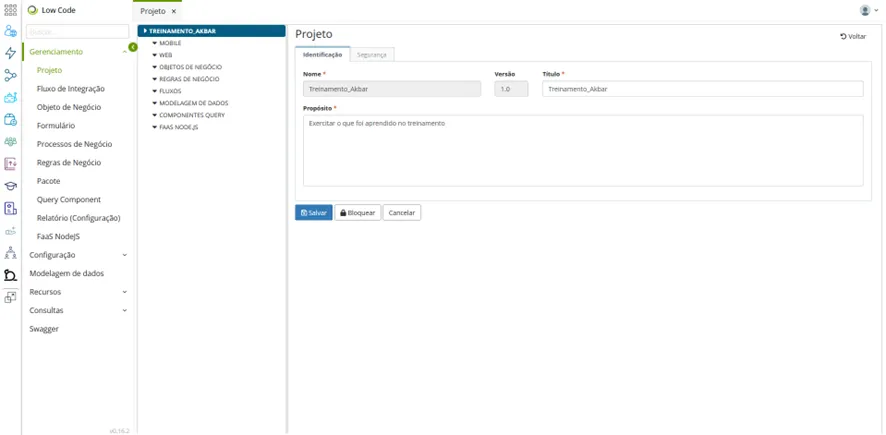This screenshot has height=435, width=886.
Task: Open Query Component menu item
Action: pyautogui.click(x=69, y=199)
